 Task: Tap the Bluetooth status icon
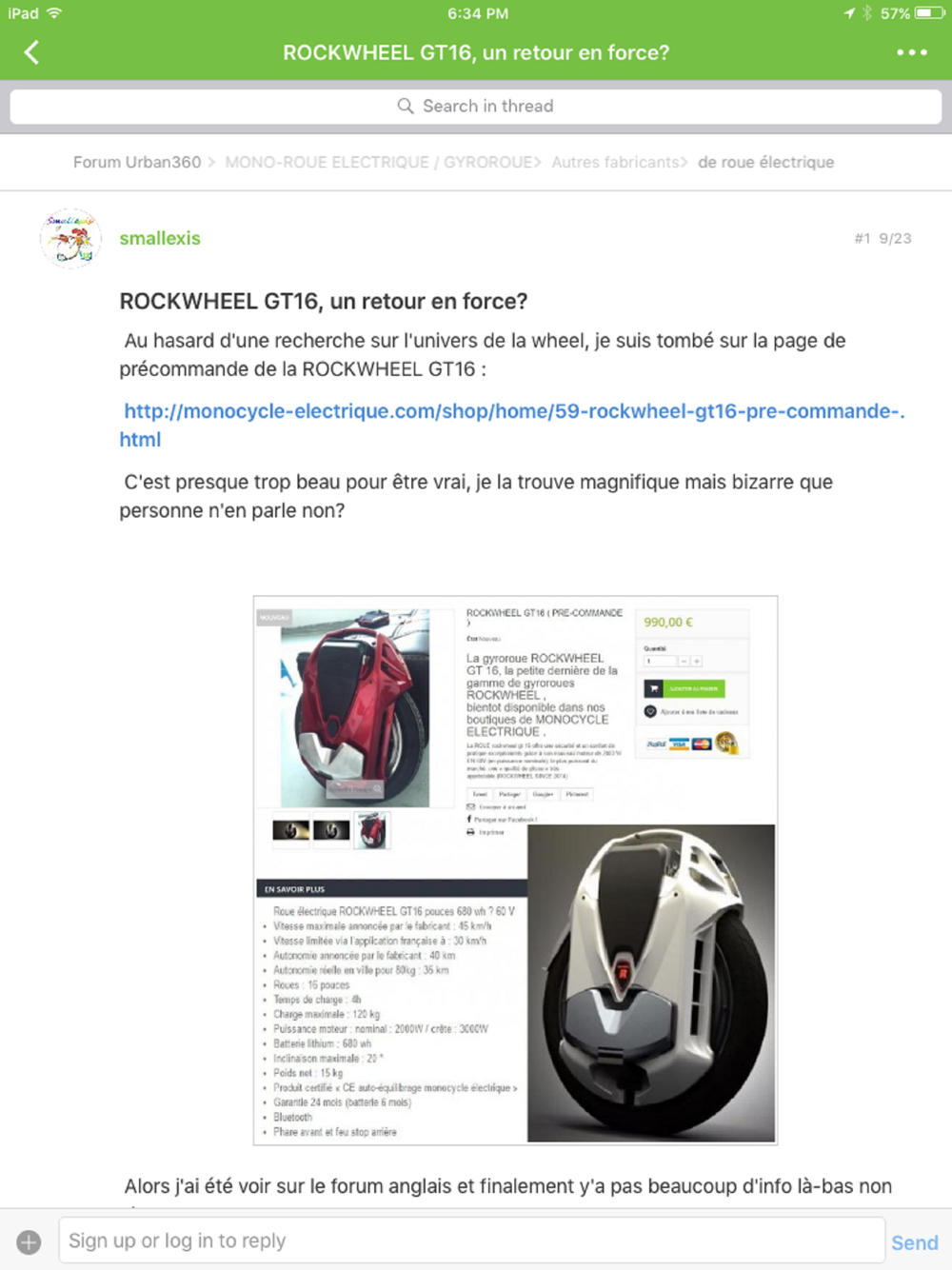pos(866,13)
